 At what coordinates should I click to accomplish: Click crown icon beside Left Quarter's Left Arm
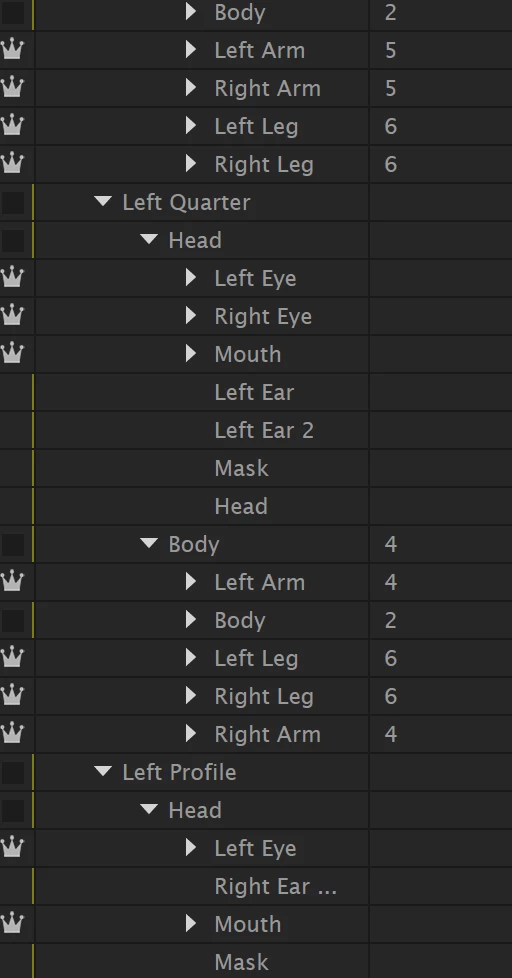click(x=12, y=582)
